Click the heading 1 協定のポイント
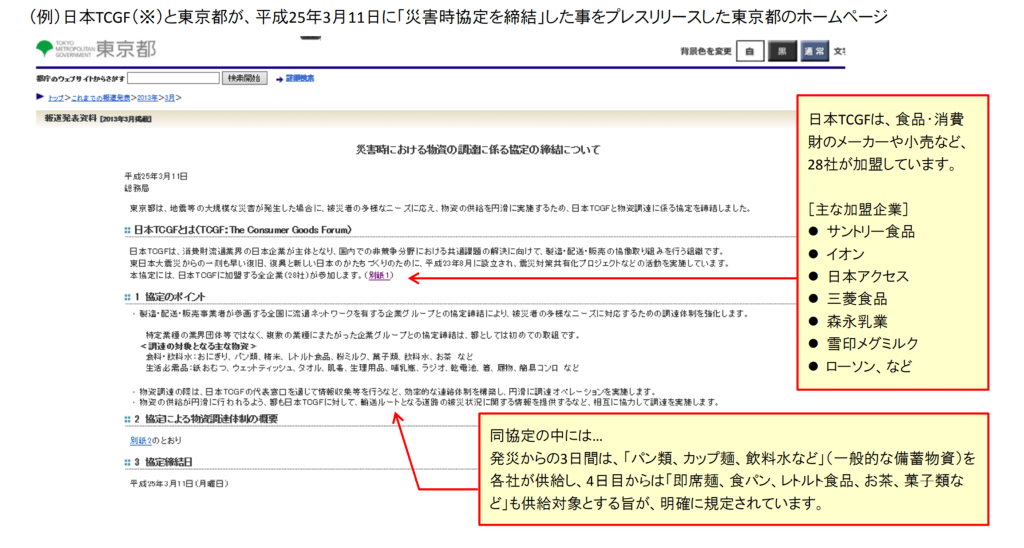 (170, 297)
